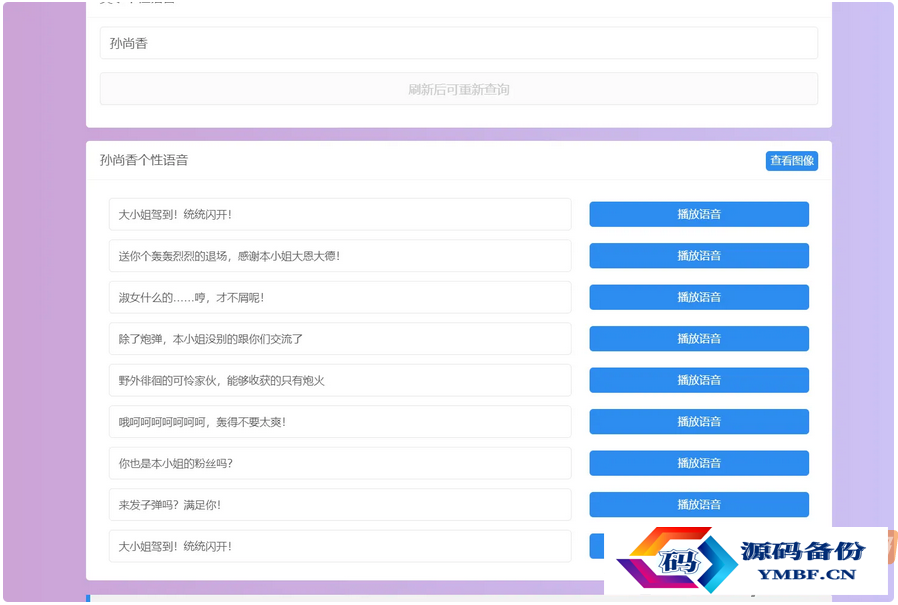898x605 pixels.
Task: Click the 孙尚香个性语音 panel heading
Action: 144,160
